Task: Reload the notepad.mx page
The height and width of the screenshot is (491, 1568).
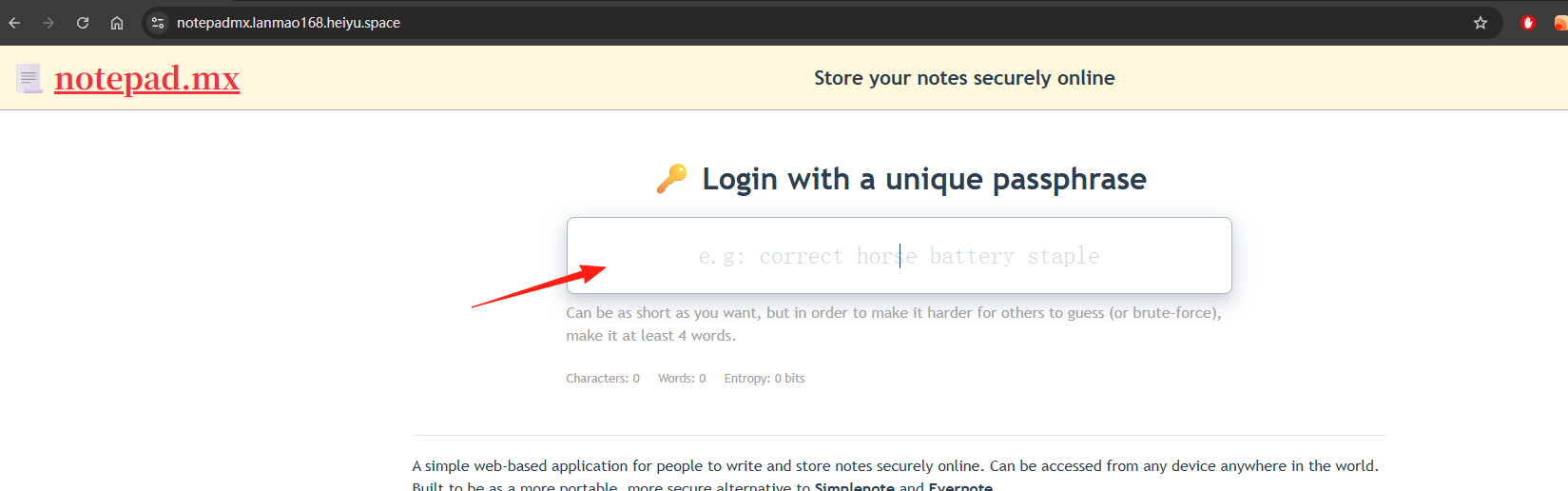Action: 83,23
